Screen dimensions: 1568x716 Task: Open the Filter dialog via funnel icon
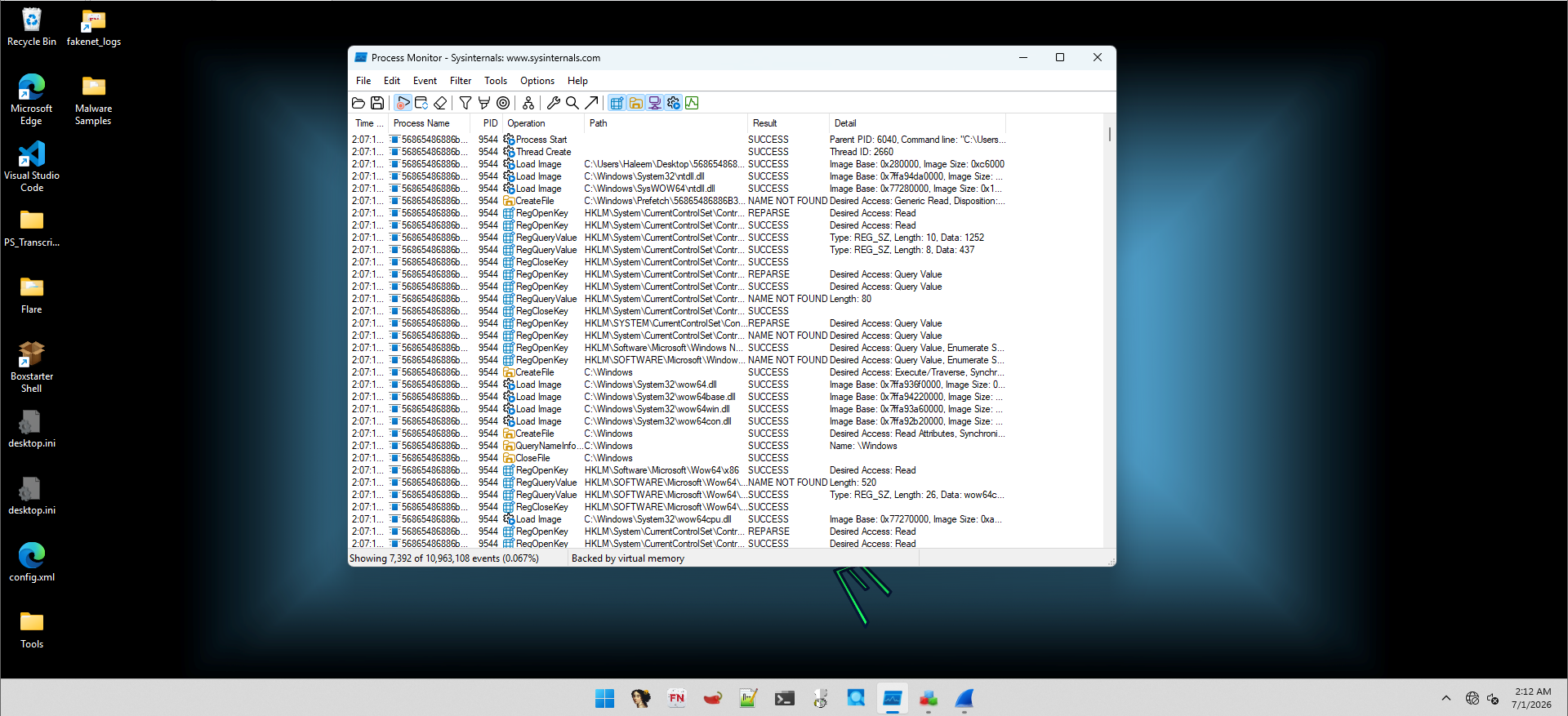tap(465, 103)
